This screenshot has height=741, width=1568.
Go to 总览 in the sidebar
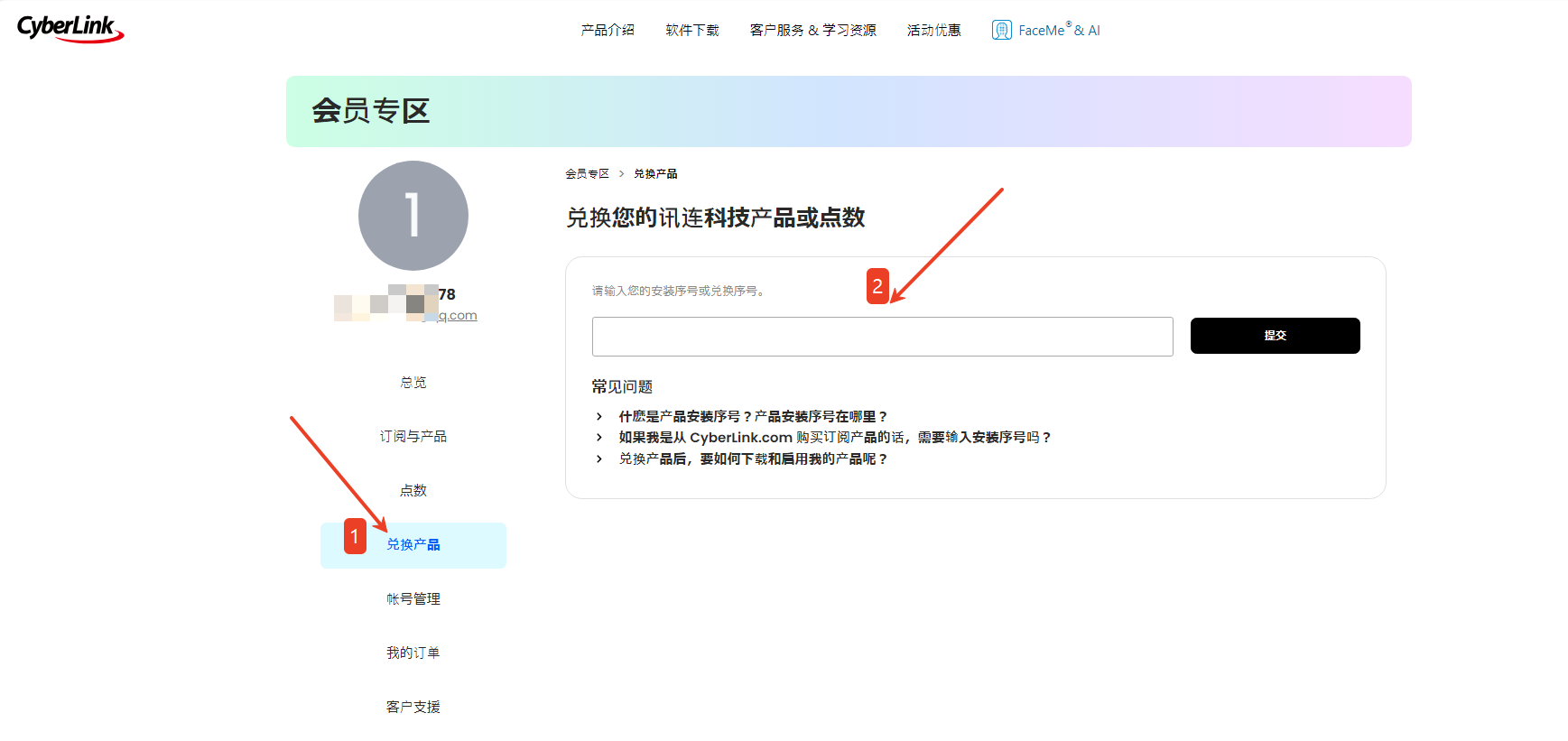pos(413,382)
